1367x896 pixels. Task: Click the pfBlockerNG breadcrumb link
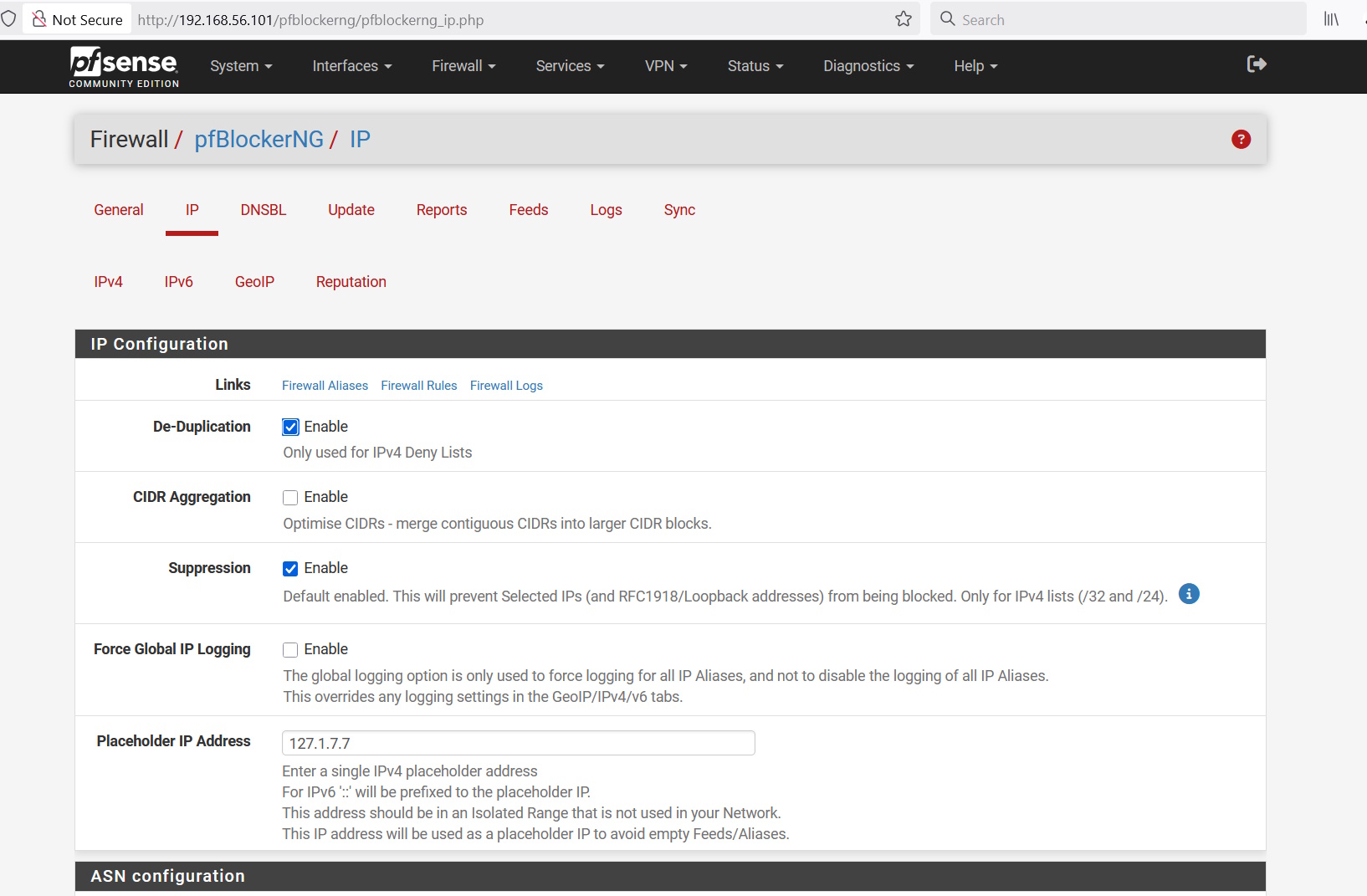259,140
